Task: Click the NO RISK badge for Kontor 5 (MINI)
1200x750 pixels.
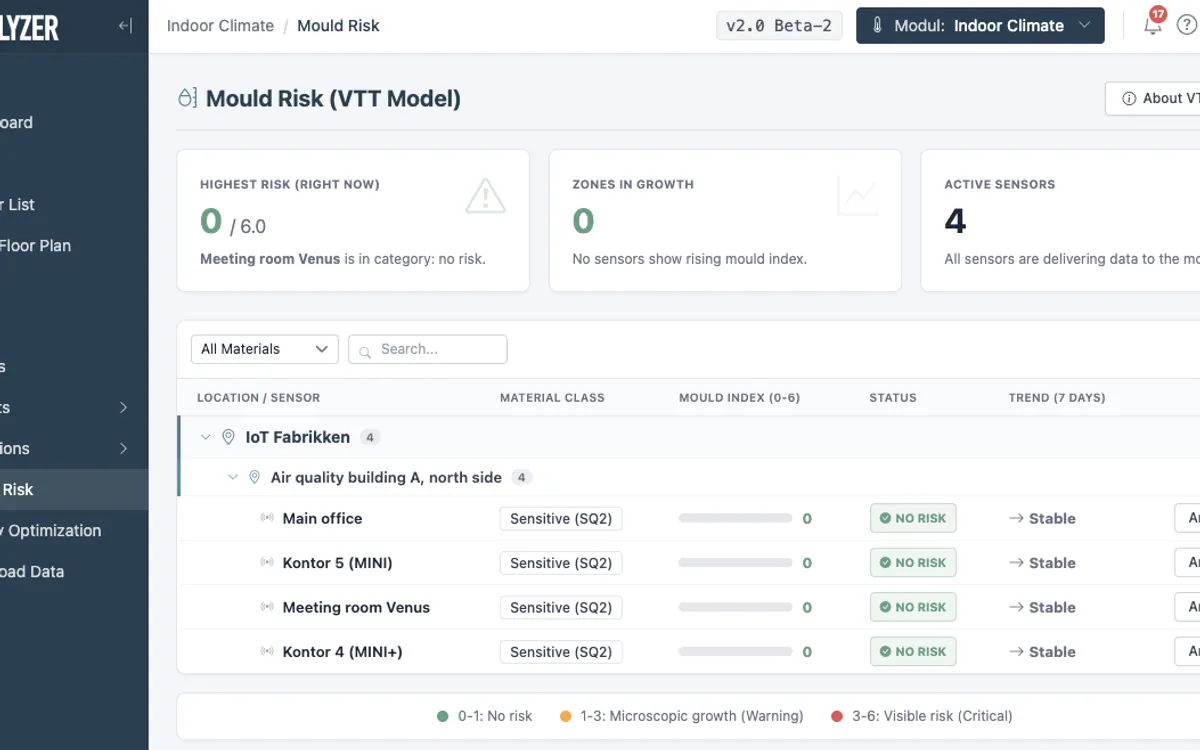Action: pos(913,563)
